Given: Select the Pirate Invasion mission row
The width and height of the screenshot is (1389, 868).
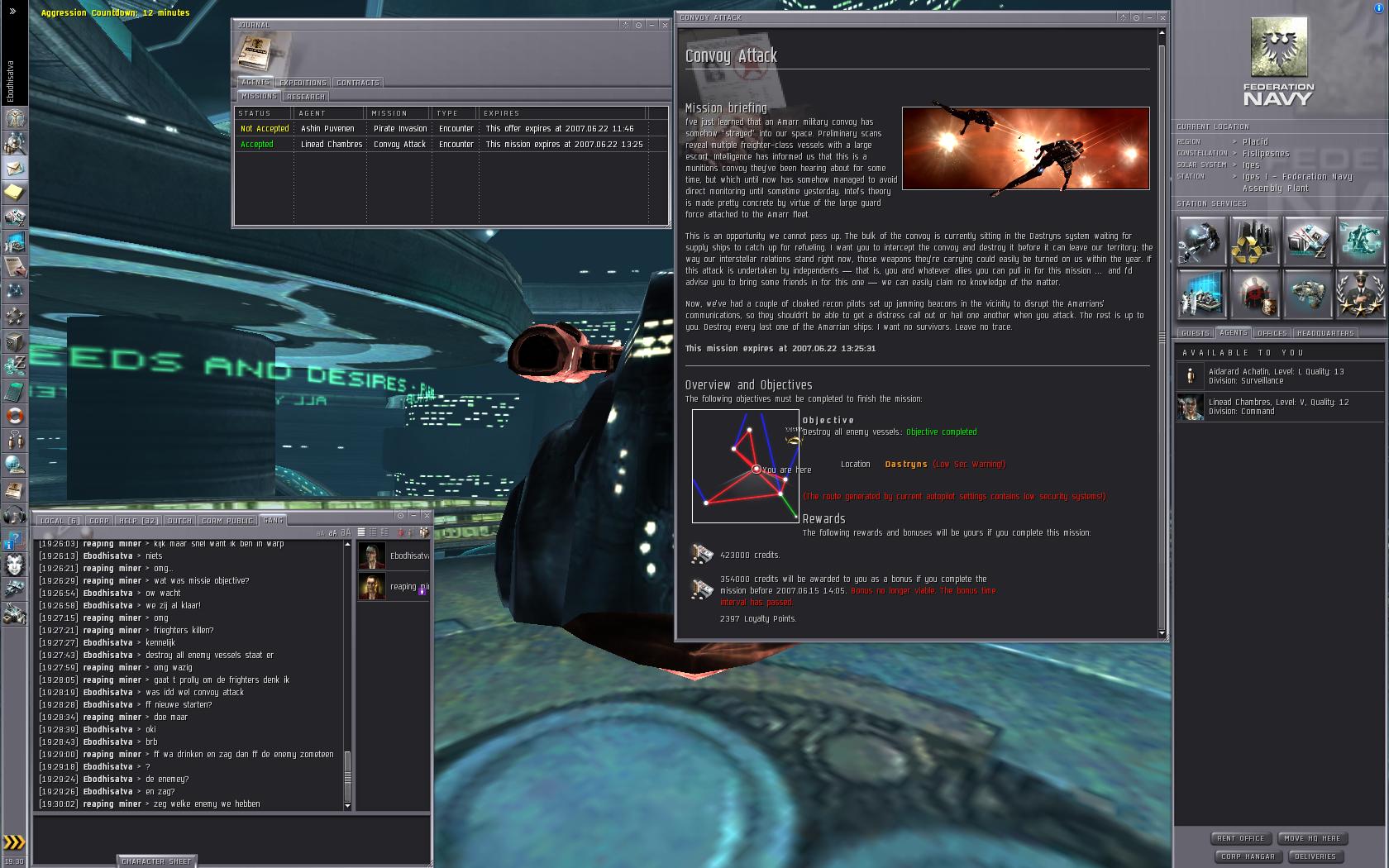Looking at the screenshot, I should point(451,129).
